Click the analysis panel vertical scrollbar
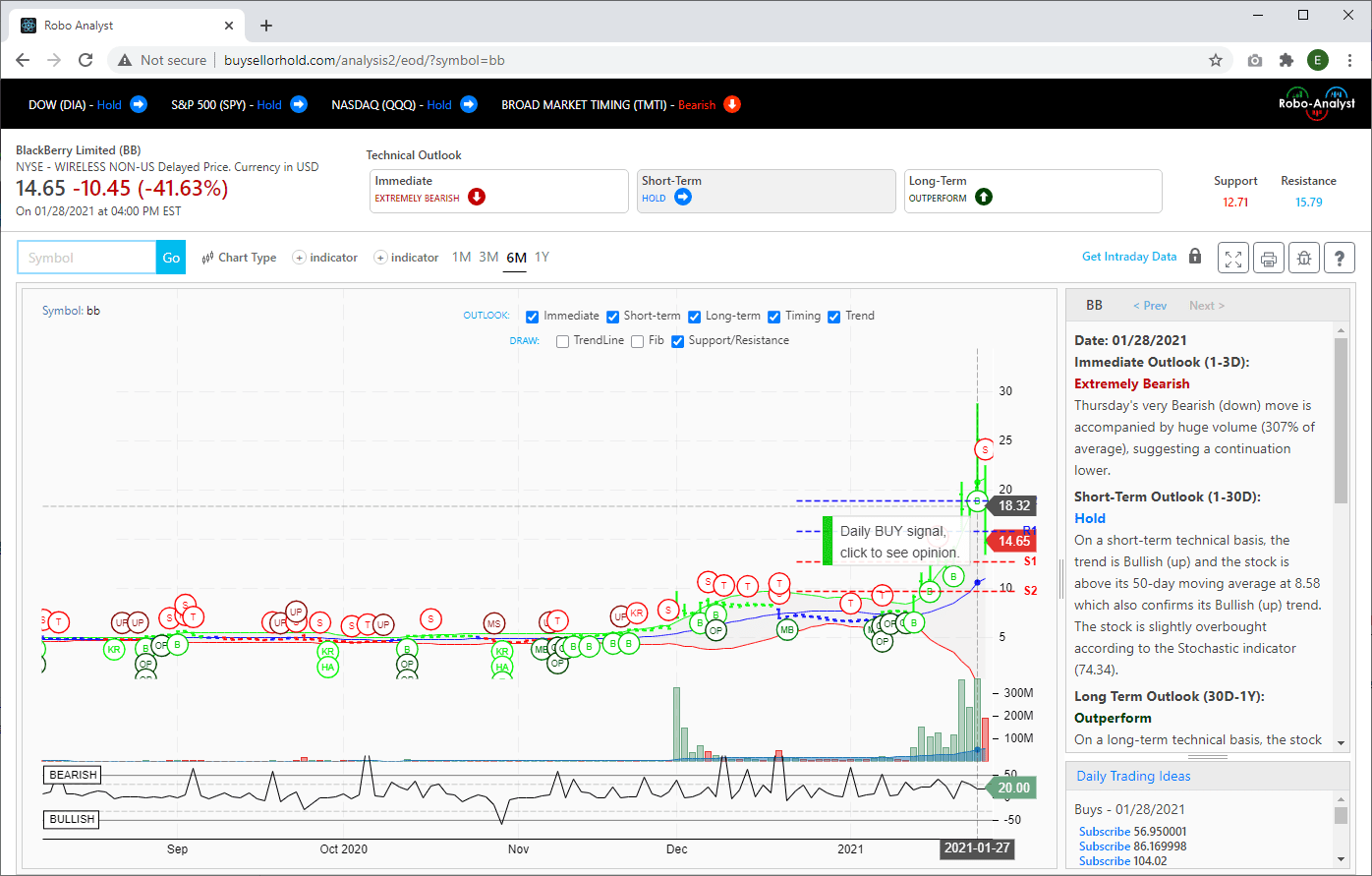 tap(1342, 543)
